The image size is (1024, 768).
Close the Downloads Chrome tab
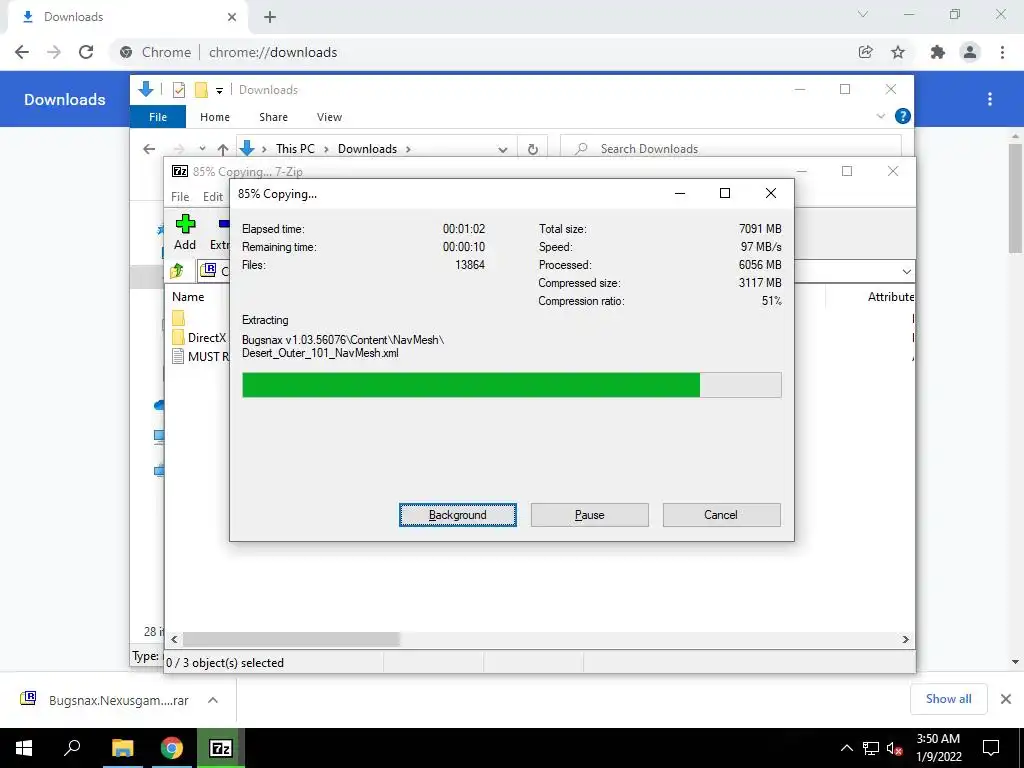tap(232, 17)
